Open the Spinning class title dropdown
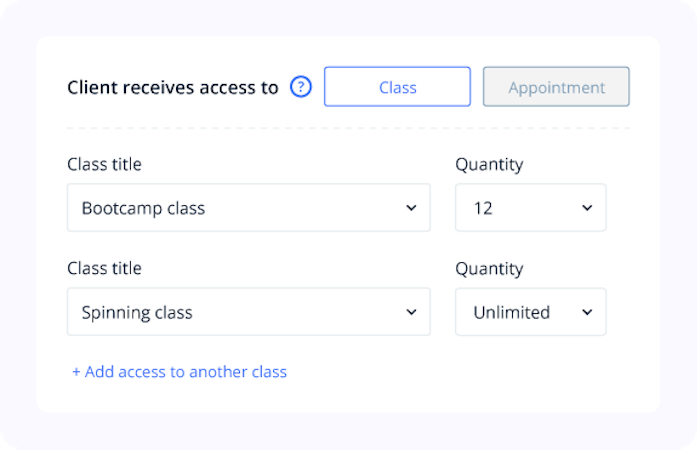 coord(248,312)
